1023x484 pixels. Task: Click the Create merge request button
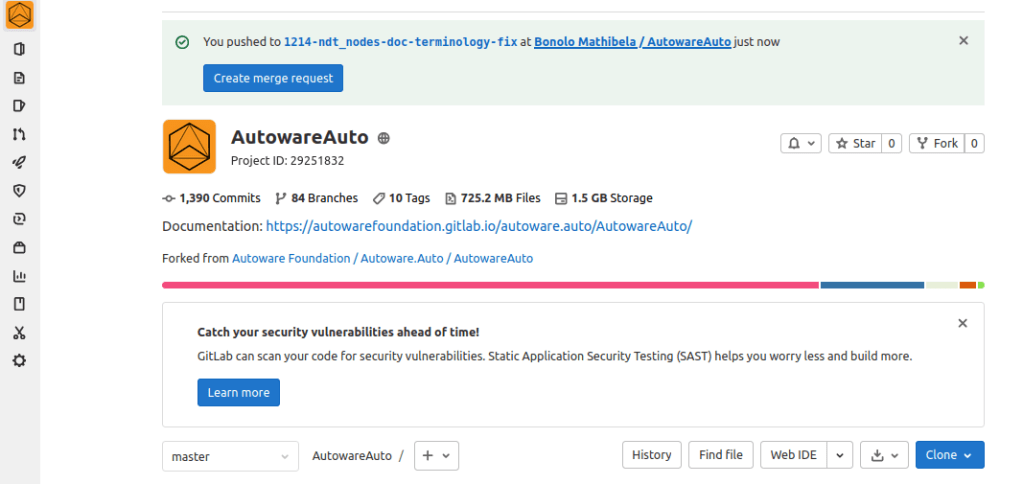pyautogui.click(x=273, y=78)
